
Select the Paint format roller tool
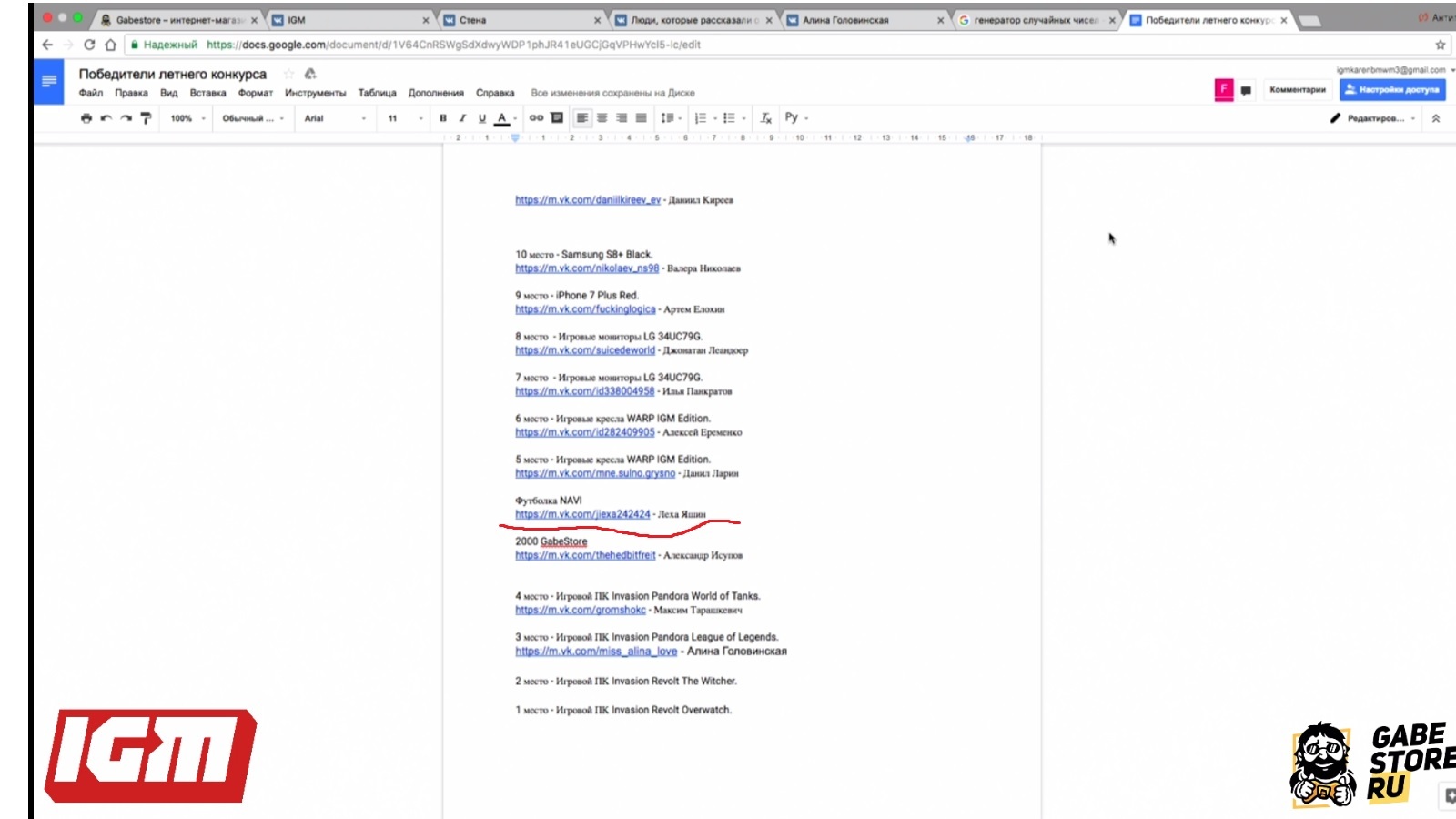[146, 118]
